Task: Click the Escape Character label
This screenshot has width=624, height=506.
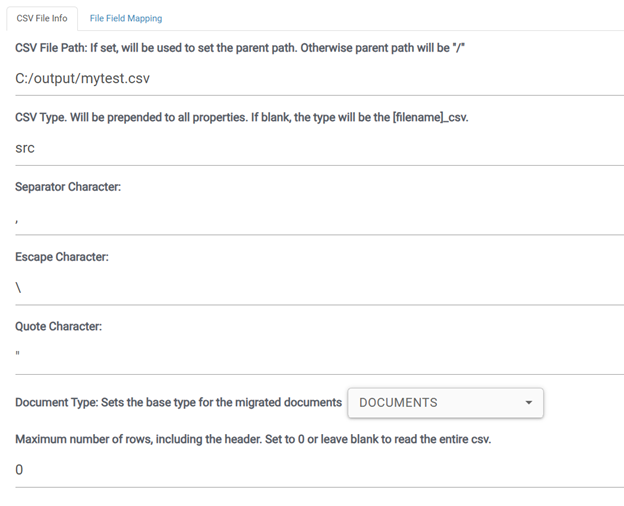Action: pyautogui.click(x=62, y=257)
